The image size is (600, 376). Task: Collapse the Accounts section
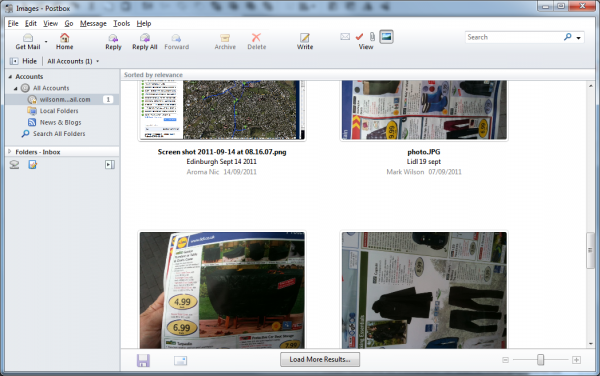[x=10, y=77]
